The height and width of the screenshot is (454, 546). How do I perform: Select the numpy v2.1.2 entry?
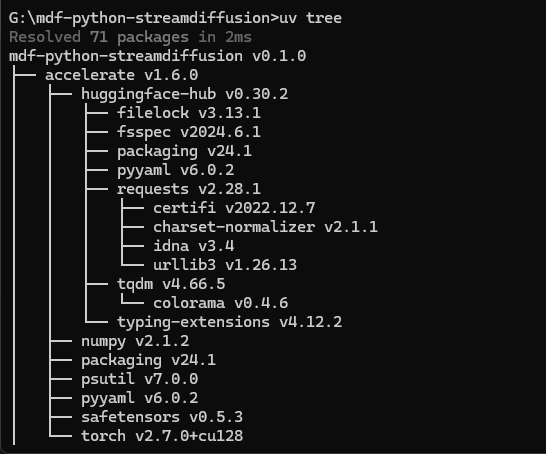click(135, 341)
